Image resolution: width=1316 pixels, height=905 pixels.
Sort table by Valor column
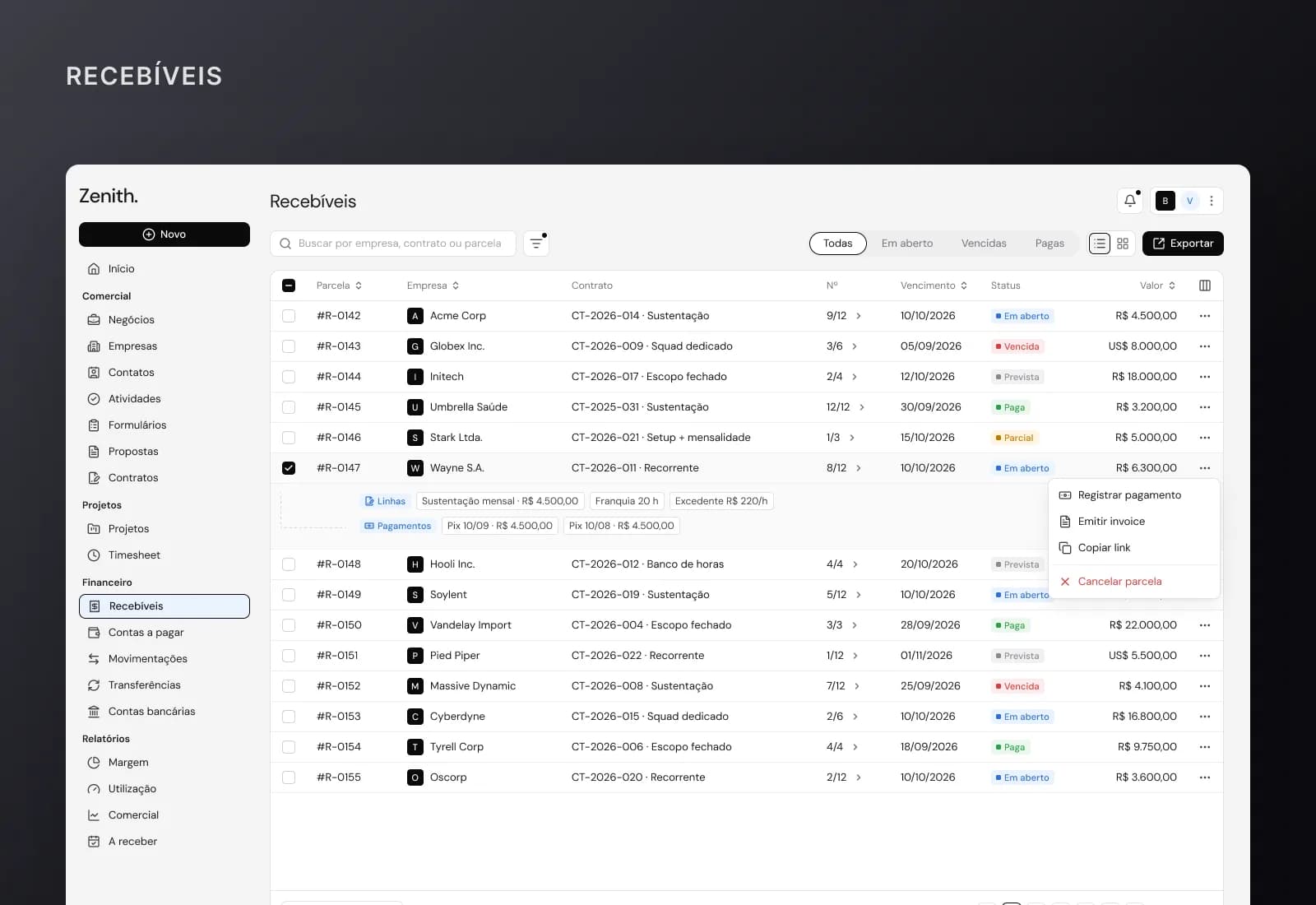[1157, 285]
